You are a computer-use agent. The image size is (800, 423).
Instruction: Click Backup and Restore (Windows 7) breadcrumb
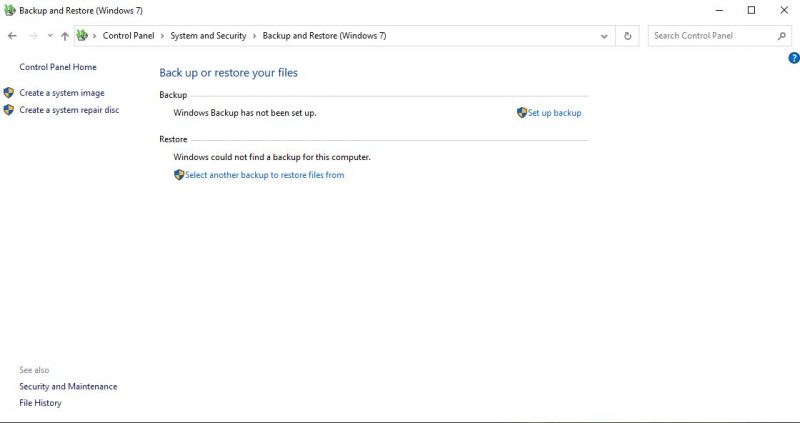click(x=324, y=36)
